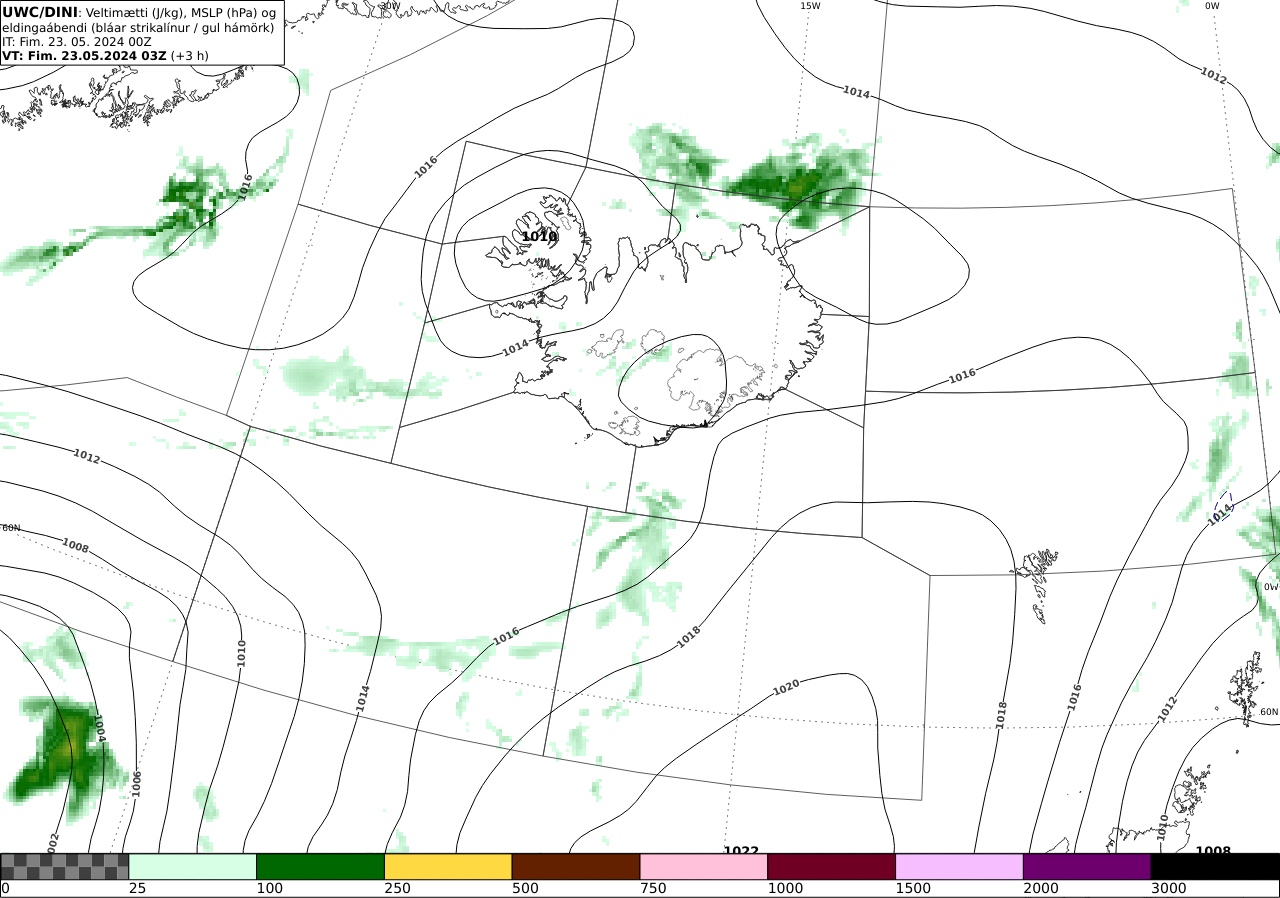This screenshot has width=1280, height=898.
Task: Click the 1002 isobar label
Action: coord(53,842)
